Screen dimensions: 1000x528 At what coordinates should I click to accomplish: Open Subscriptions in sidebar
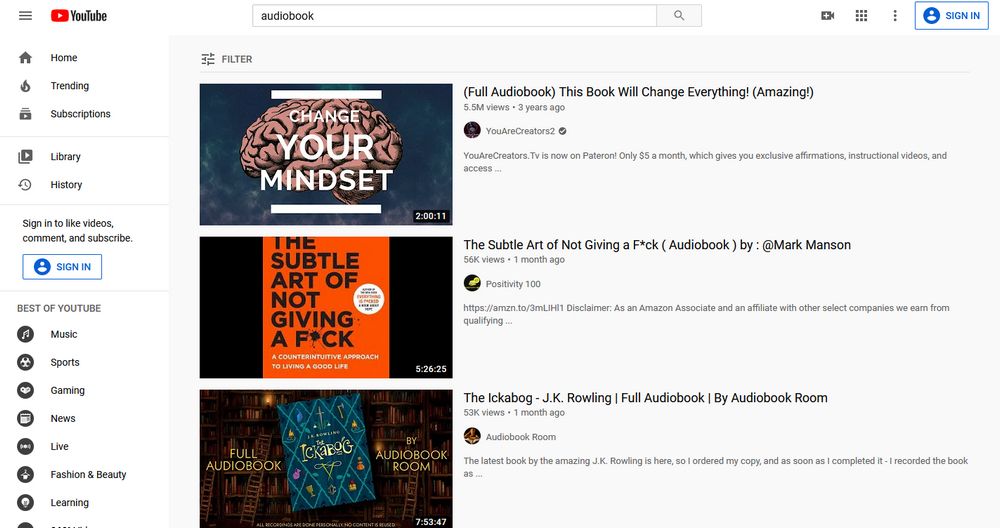pos(80,114)
